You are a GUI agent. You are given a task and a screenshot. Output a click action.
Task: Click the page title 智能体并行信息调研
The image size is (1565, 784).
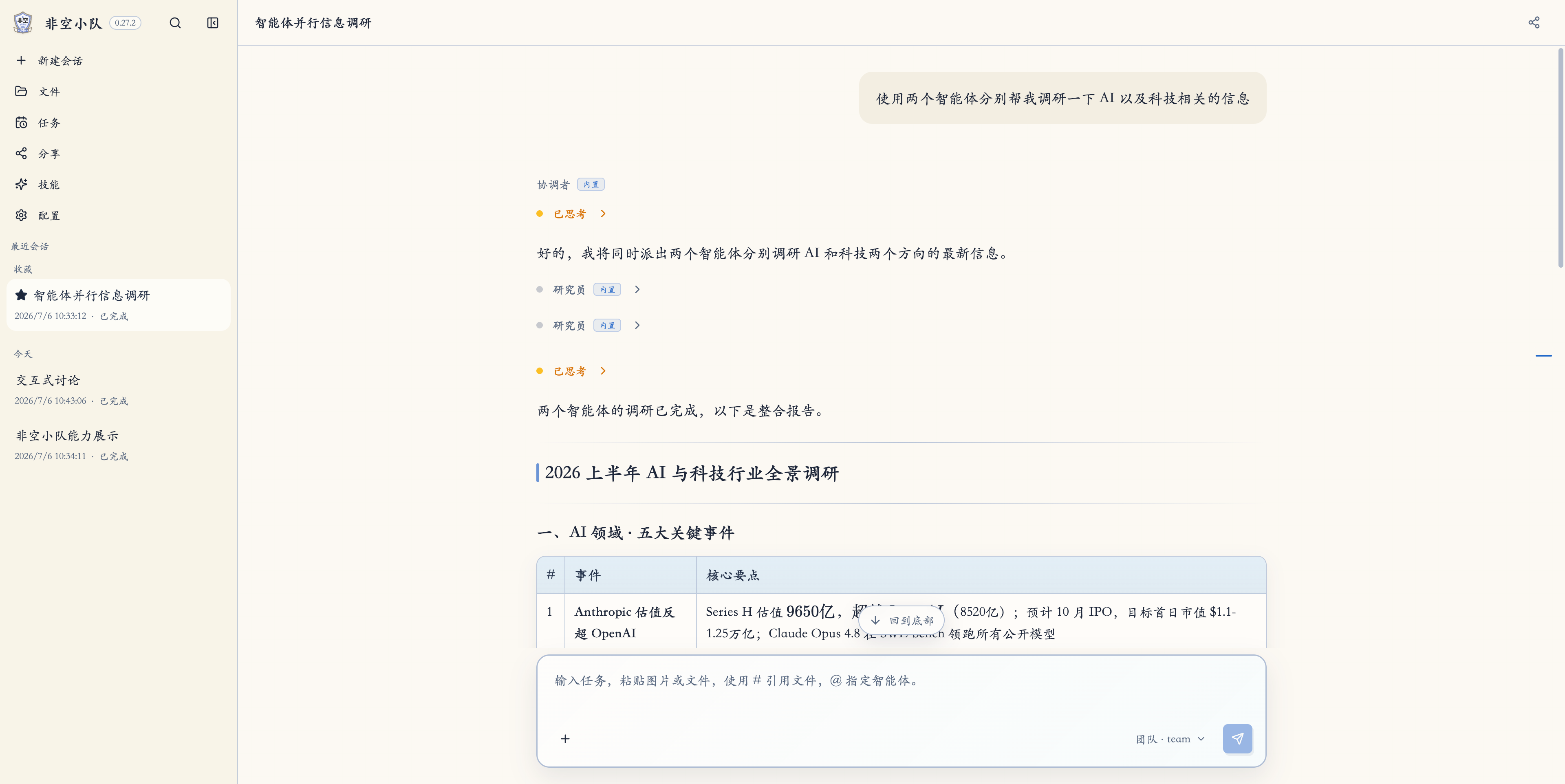pyautogui.click(x=313, y=23)
